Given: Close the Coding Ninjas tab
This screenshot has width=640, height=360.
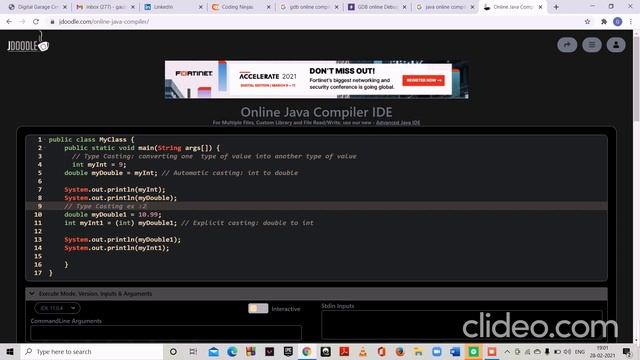Looking at the screenshot, I should click(x=268, y=7).
